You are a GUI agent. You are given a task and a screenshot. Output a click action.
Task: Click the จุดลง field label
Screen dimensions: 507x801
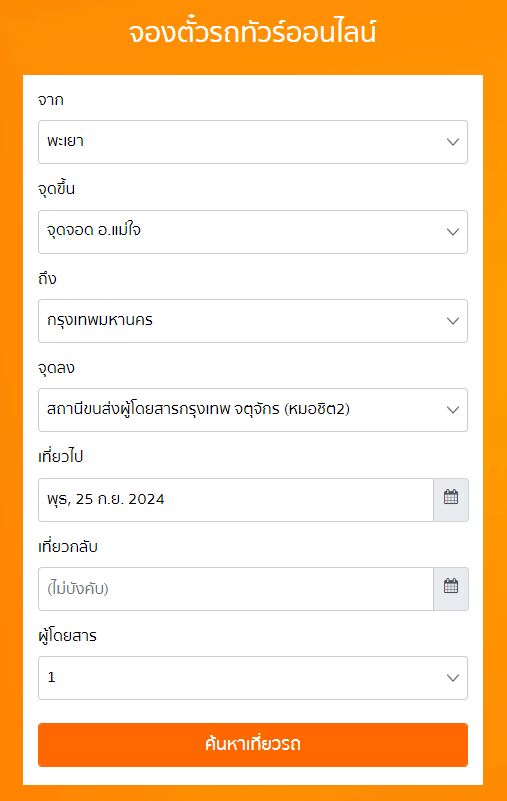tap(56, 368)
